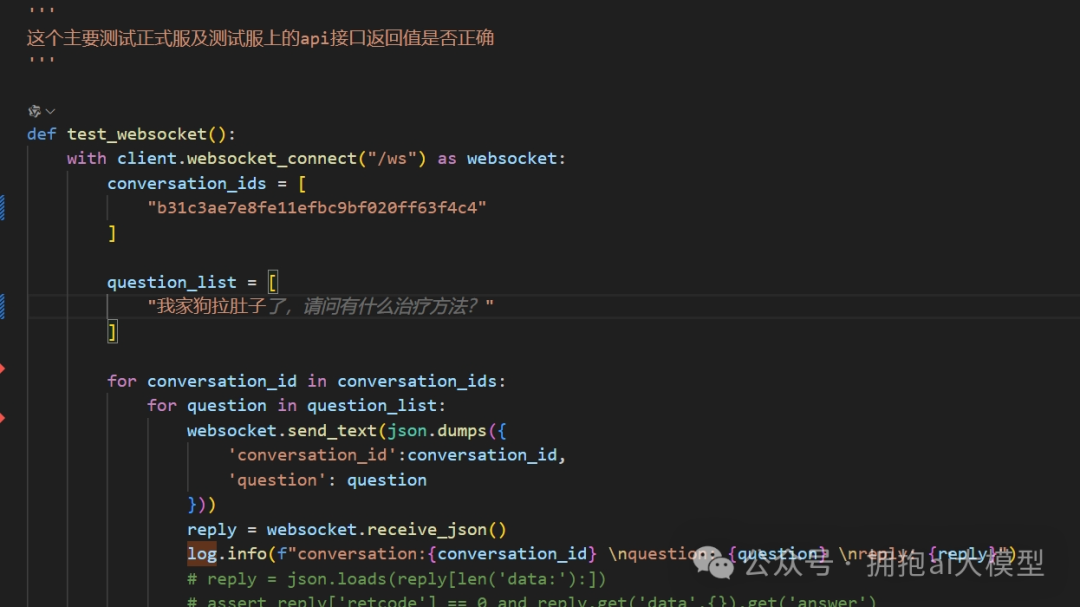Click the red gutter marker at the conversation_id loop
This screenshot has width=1080, height=607.
(x=2, y=369)
